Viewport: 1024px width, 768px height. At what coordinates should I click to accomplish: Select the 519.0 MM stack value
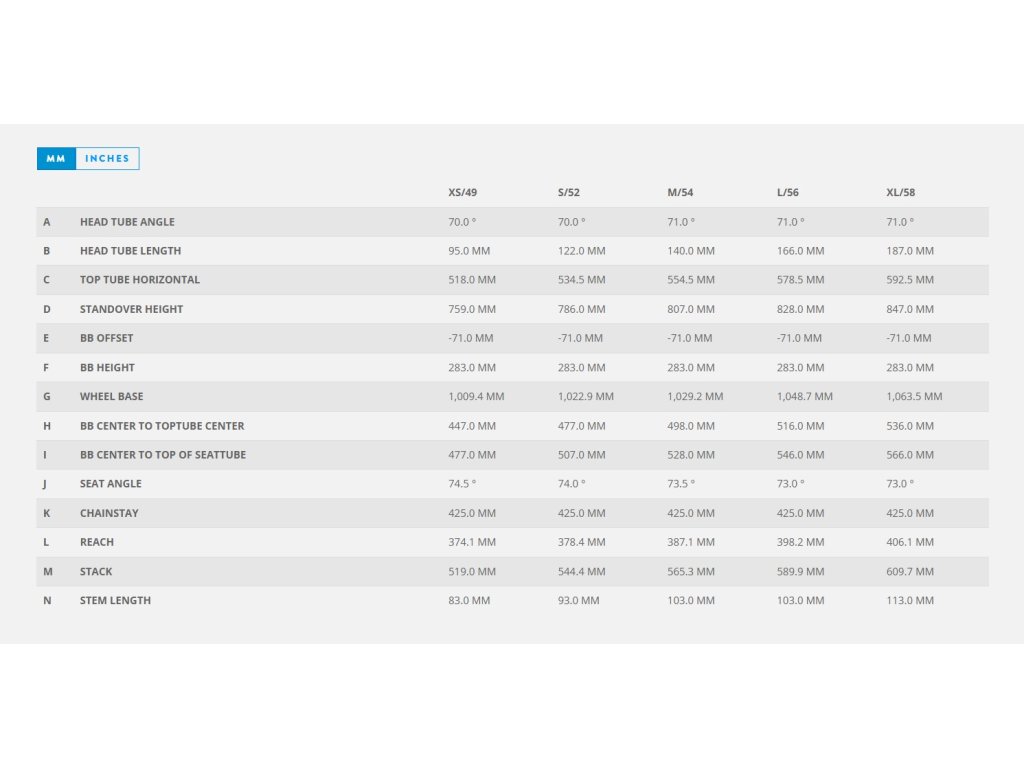click(472, 571)
